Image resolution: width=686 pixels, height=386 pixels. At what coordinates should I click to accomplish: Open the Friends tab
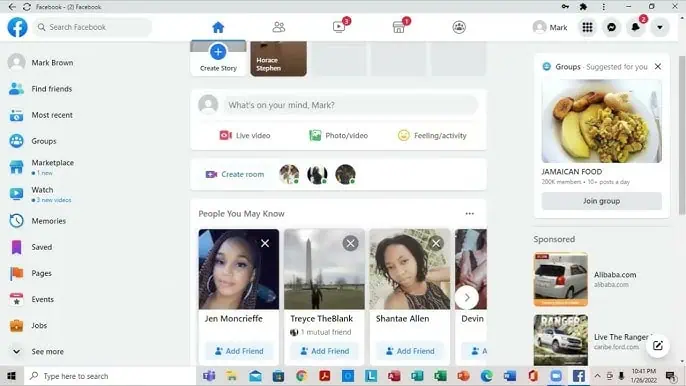click(x=279, y=27)
